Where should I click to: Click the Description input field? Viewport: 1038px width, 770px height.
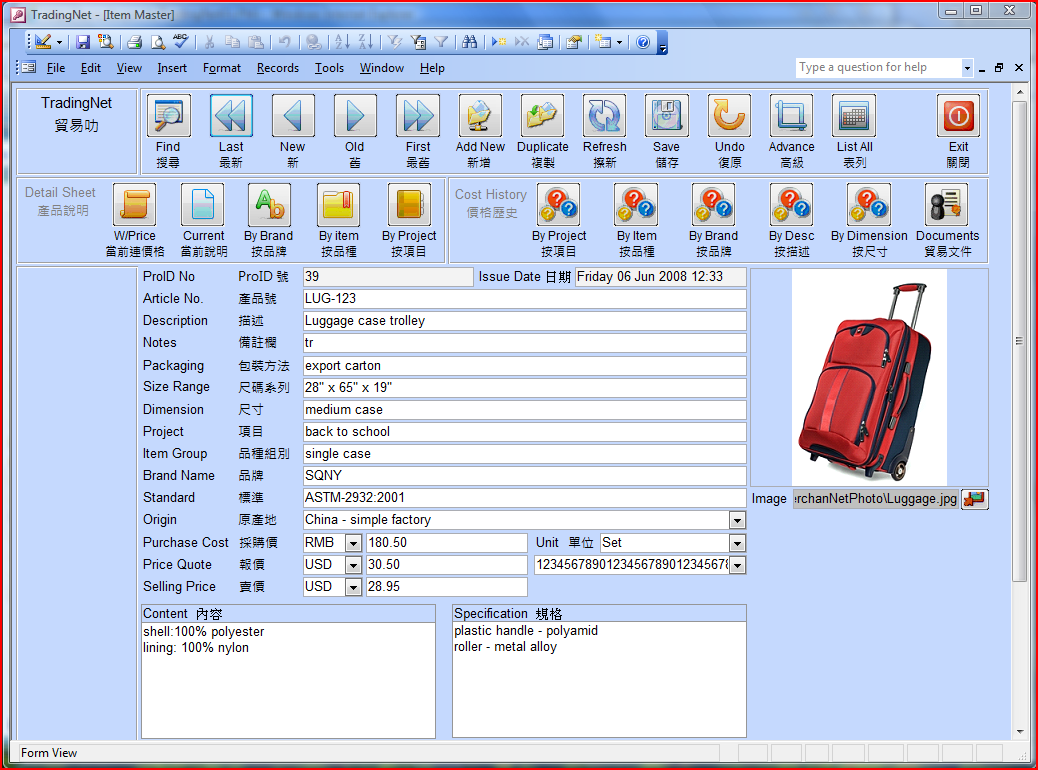pyautogui.click(x=524, y=321)
